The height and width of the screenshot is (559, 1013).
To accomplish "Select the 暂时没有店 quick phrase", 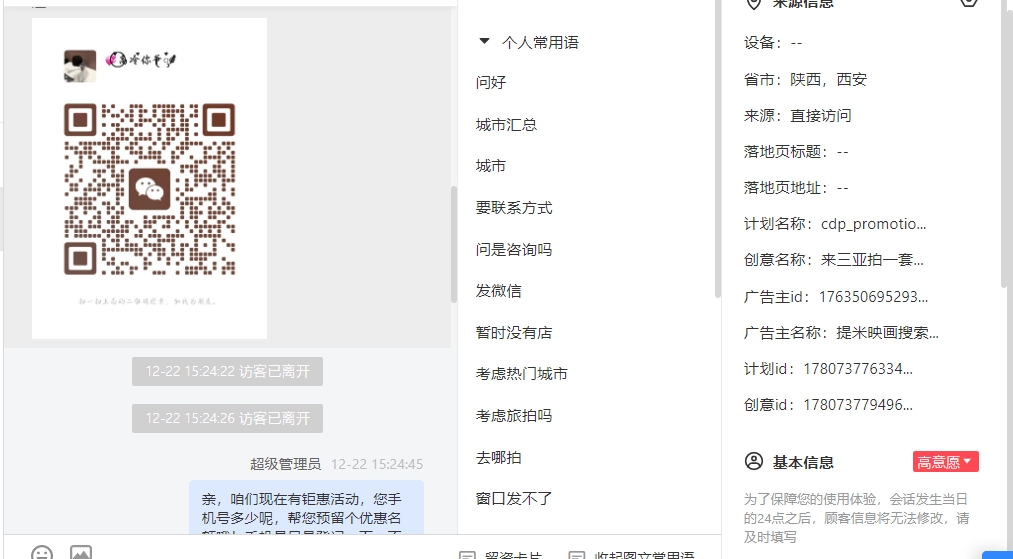I will 514,333.
